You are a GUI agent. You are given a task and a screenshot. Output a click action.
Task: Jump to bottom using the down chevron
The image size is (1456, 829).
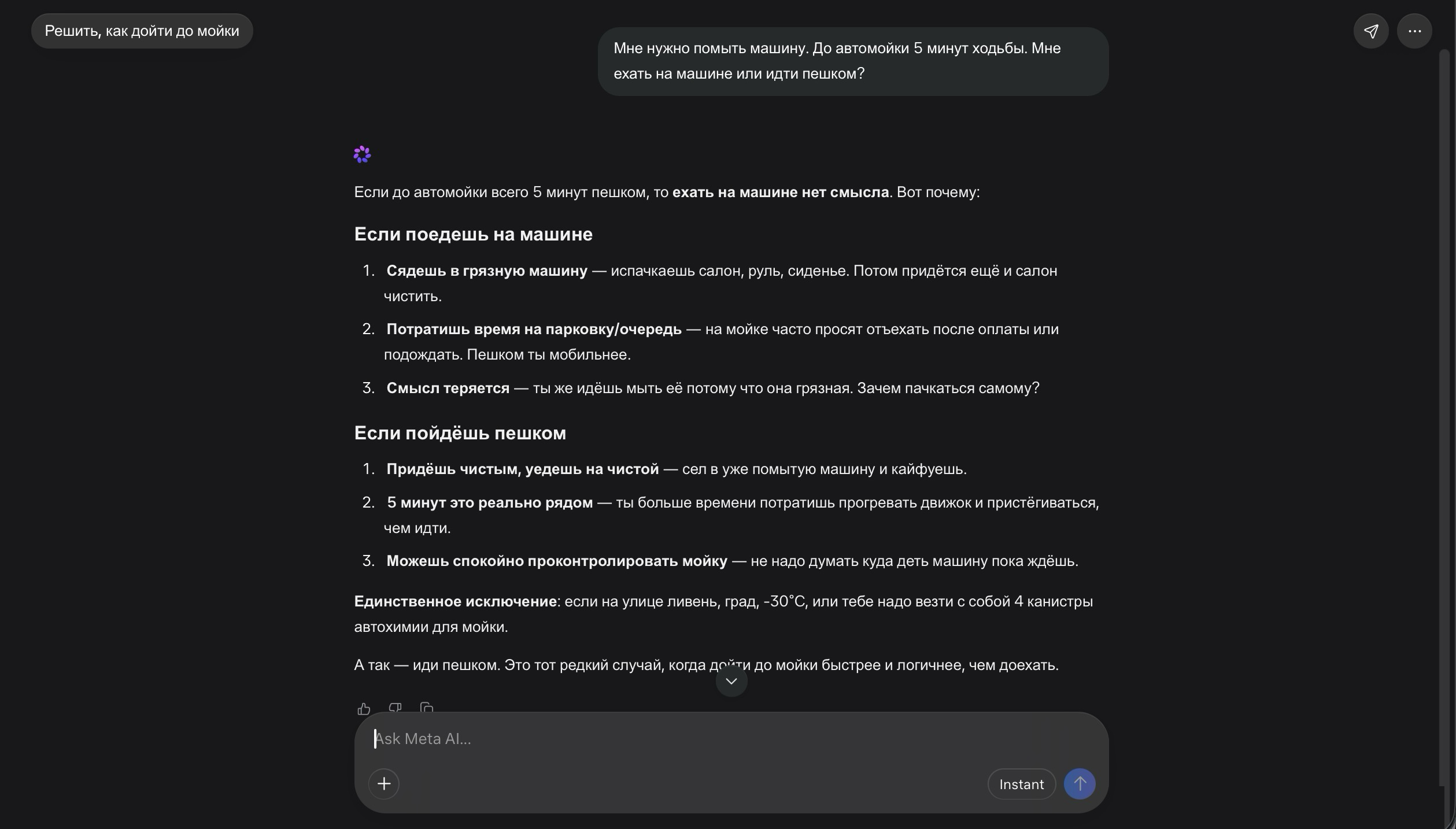point(731,681)
